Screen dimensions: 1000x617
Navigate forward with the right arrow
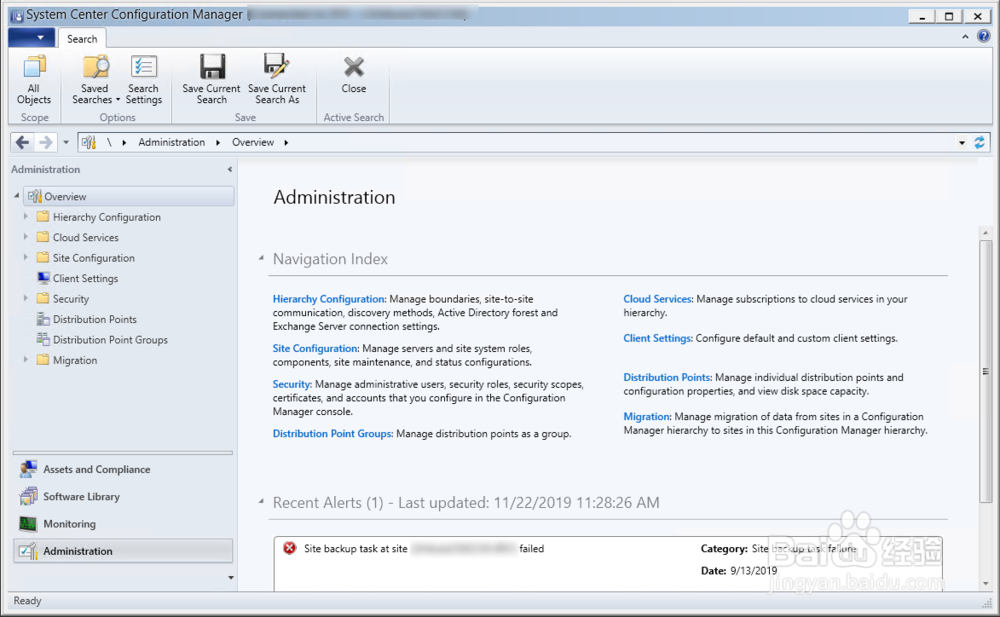pos(45,142)
